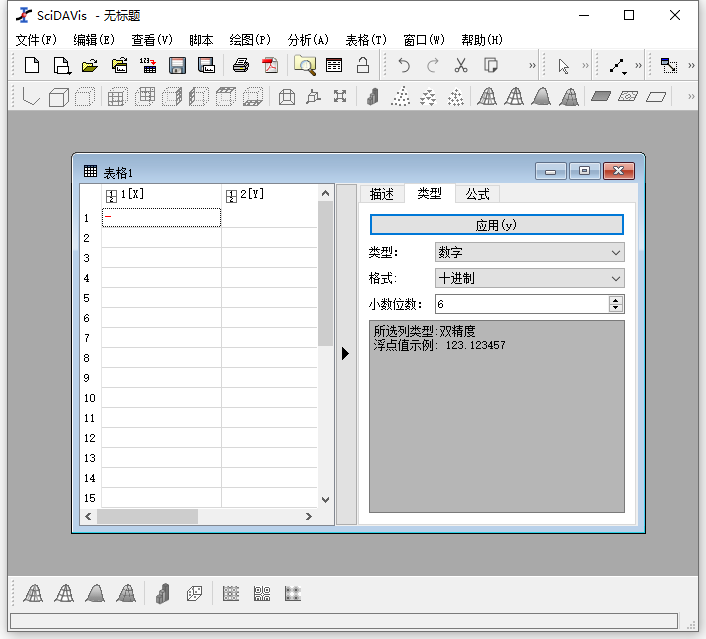The width and height of the screenshot is (706, 639).
Task: Switch to the 公式 tab
Action: (477, 194)
